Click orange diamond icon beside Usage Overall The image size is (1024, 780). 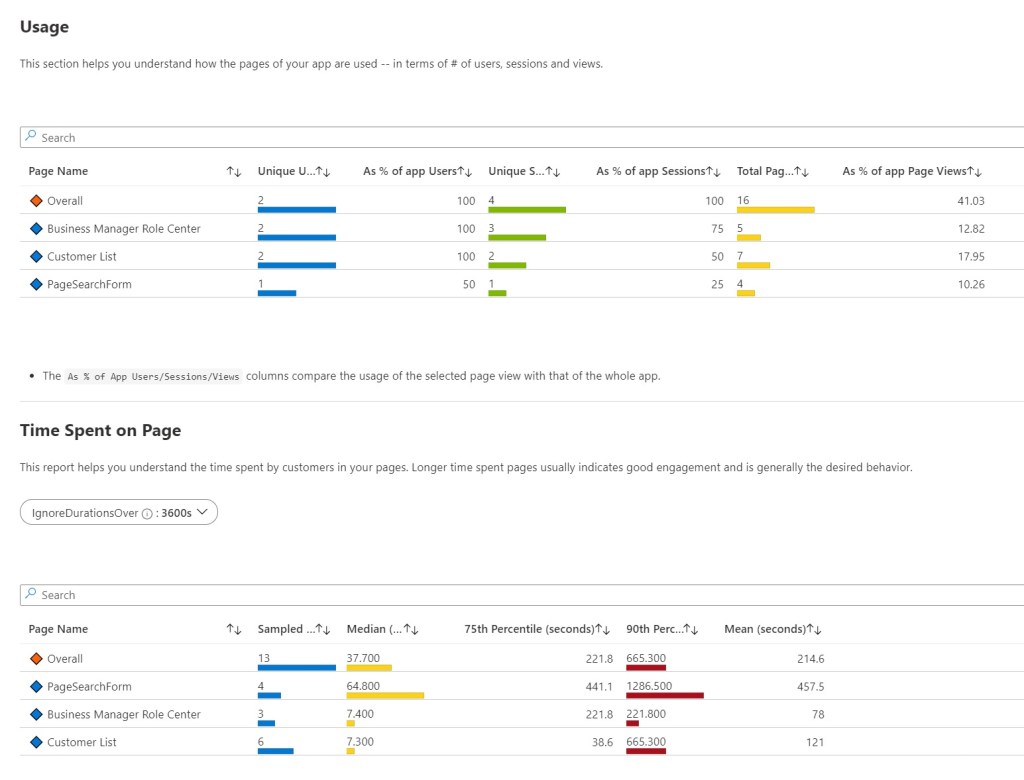point(36,201)
